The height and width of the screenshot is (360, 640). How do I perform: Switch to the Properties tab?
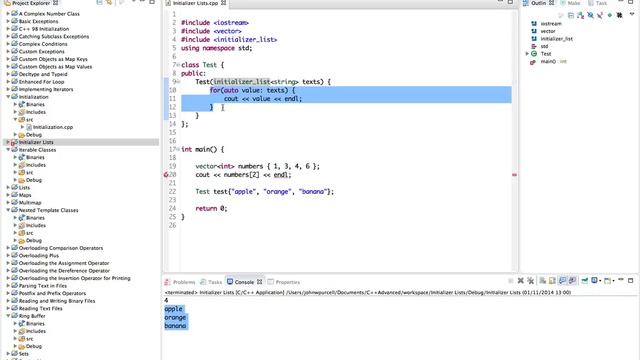coord(284,282)
